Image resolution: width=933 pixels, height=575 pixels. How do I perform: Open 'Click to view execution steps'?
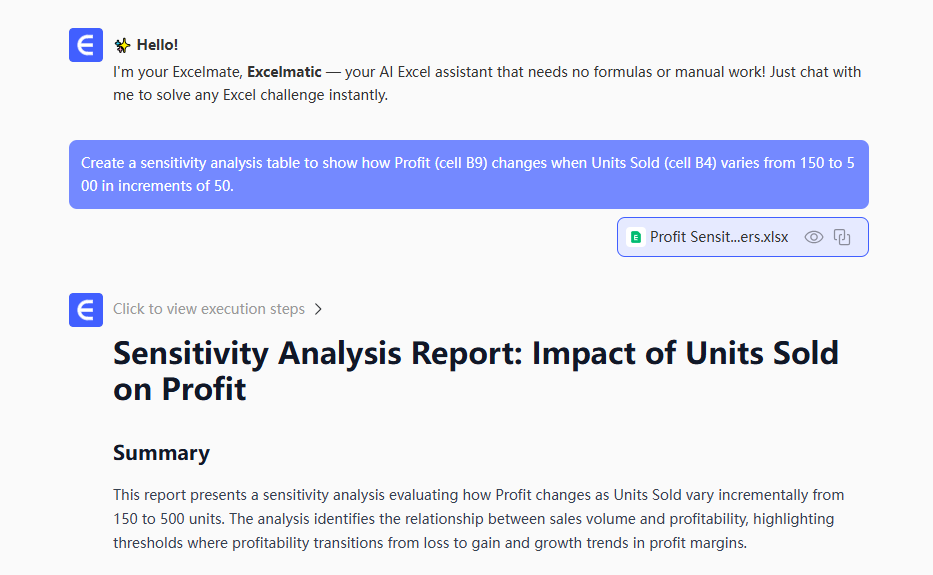(209, 309)
